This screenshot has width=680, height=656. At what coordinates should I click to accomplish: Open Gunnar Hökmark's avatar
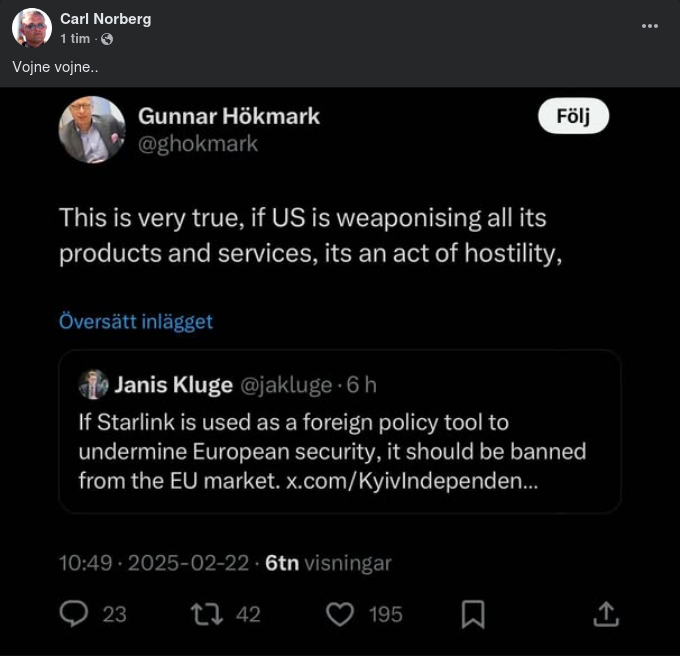point(91,129)
